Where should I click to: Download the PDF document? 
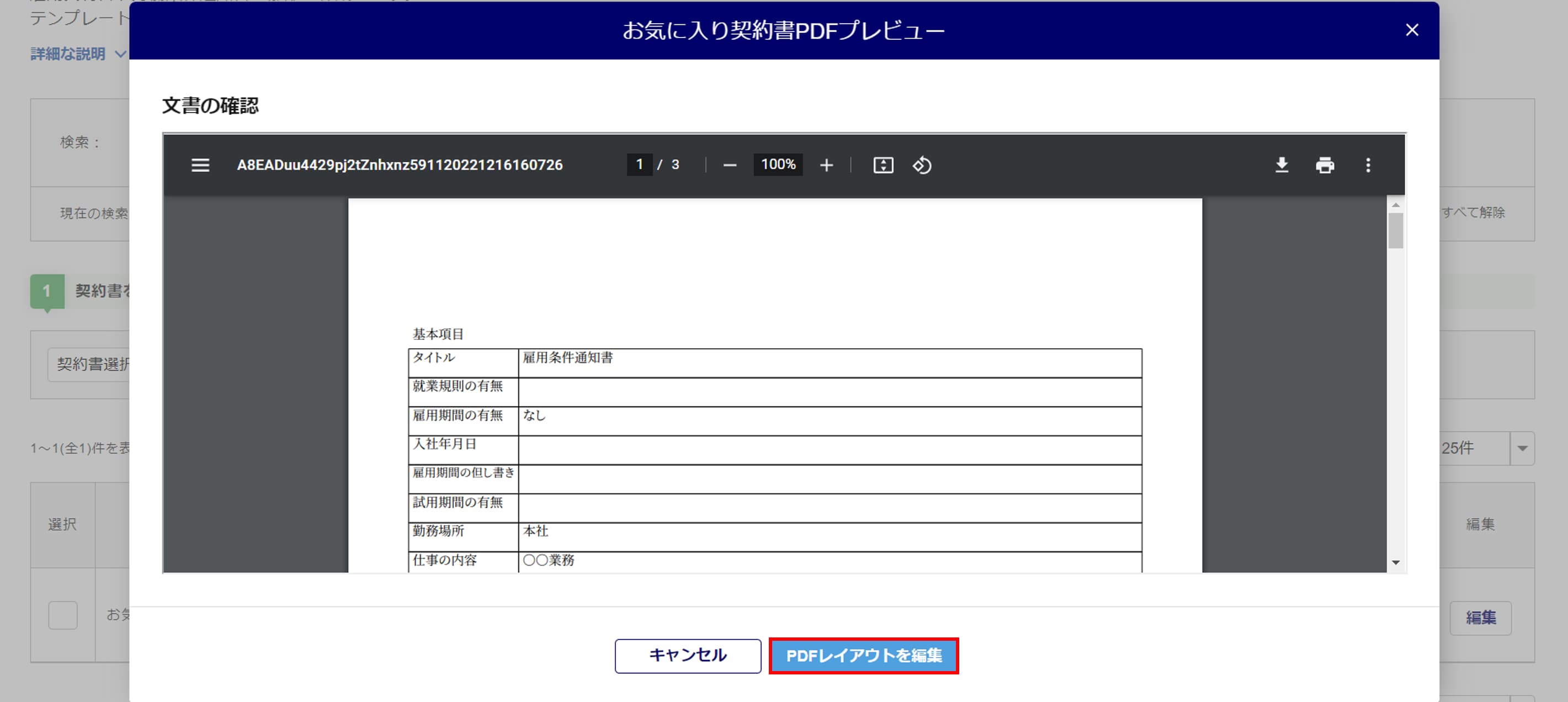pyautogui.click(x=1282, y=165)
